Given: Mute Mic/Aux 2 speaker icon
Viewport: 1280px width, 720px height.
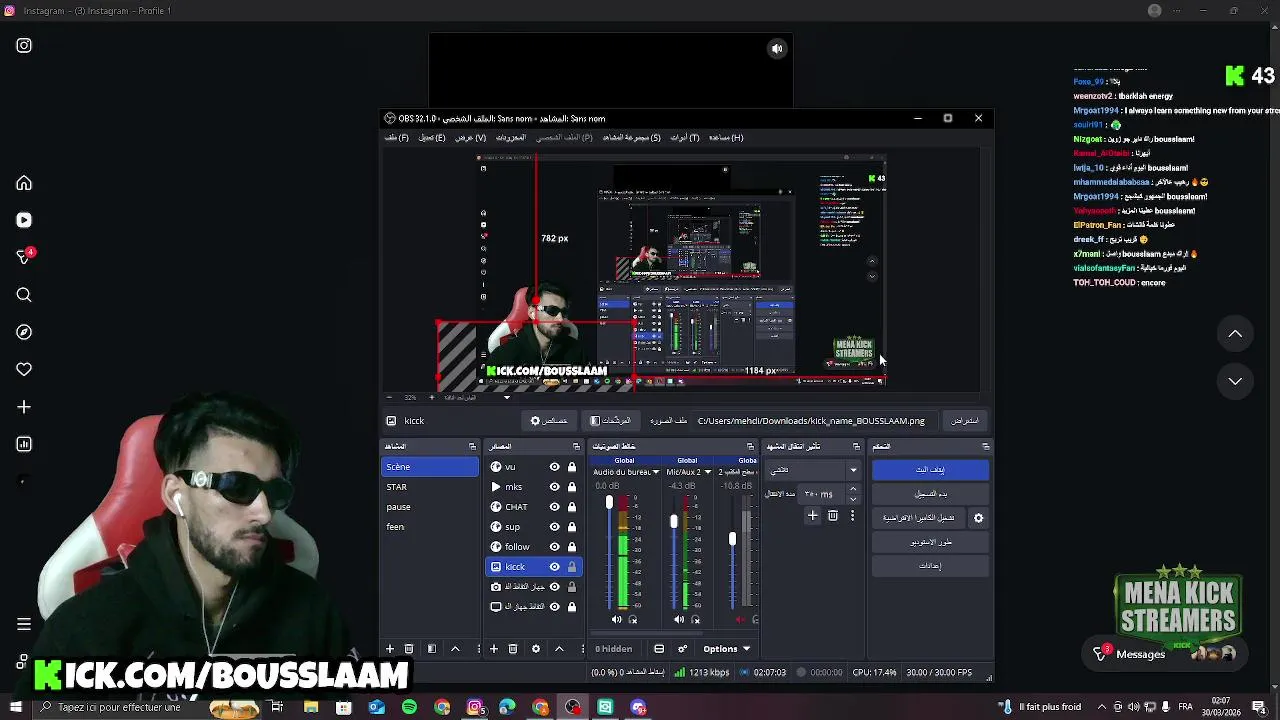Looking at the screenshot, I should coord(679,620).
